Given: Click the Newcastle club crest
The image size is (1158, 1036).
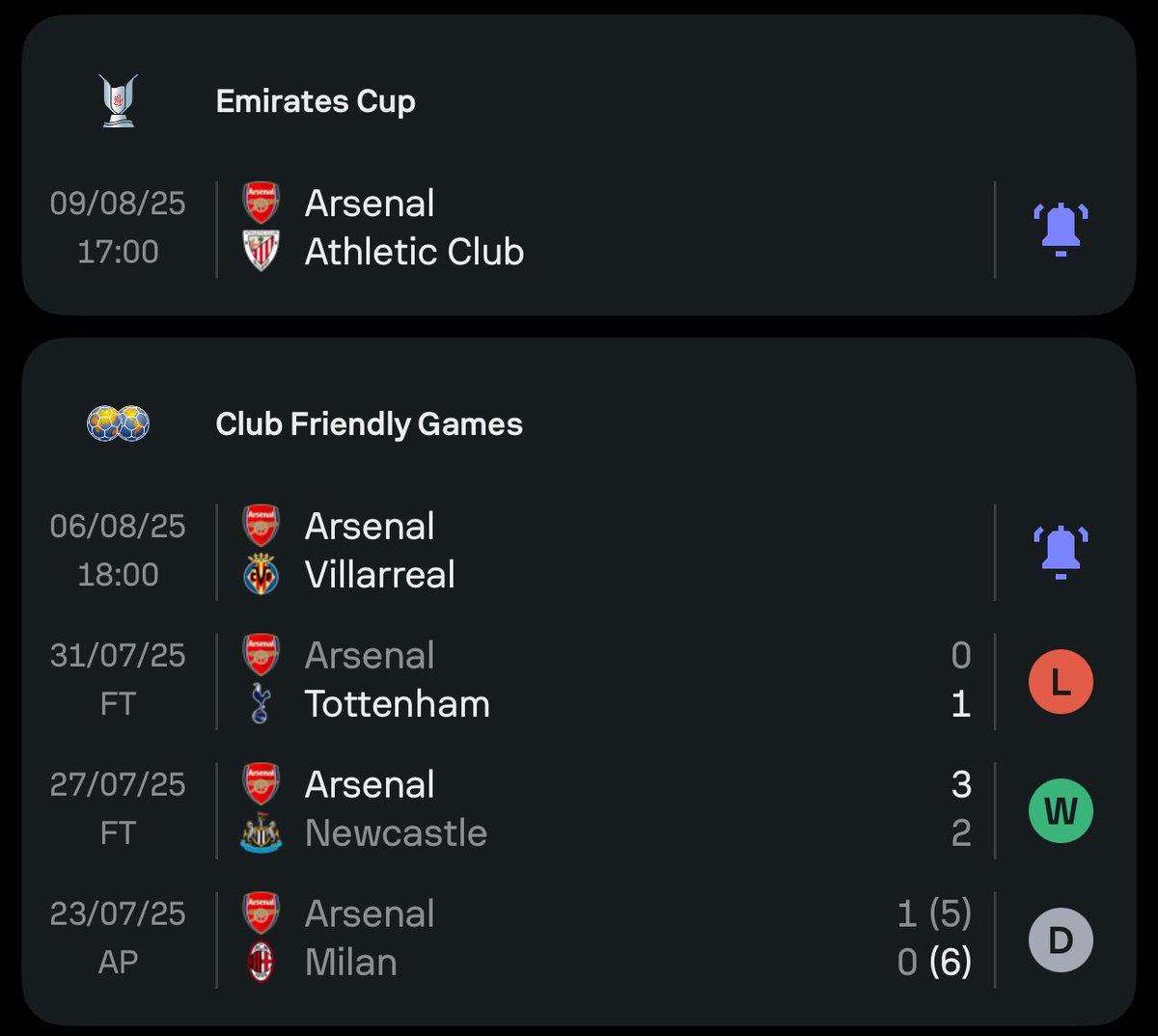Looking at the screenshot, I should click(261, 832).
